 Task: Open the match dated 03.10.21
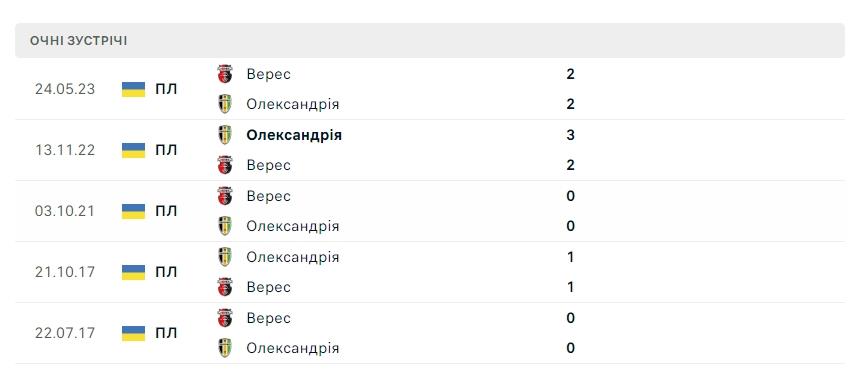(430, 211)
